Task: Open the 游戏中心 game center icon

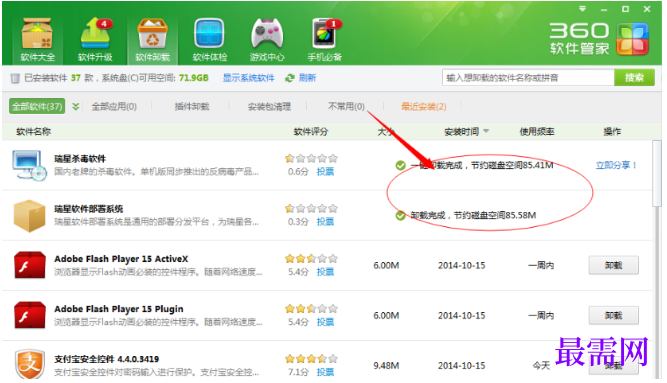Action: 267,40
